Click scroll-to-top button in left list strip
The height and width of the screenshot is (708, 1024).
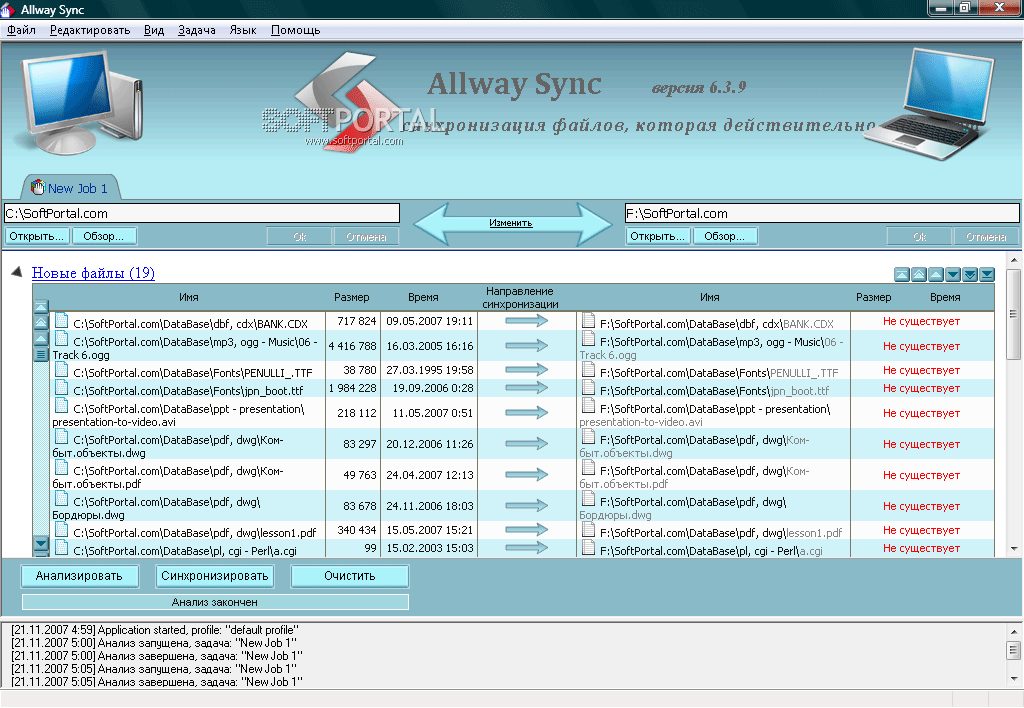coord(40,306)
